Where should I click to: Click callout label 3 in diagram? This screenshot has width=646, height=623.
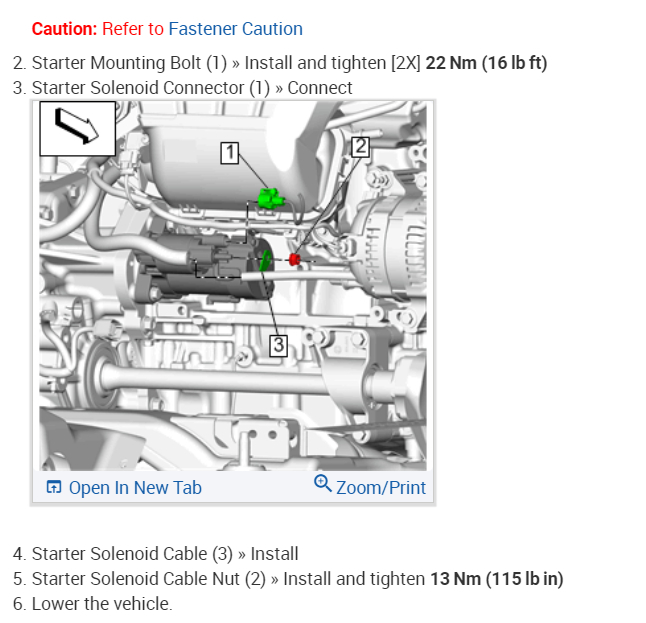coord(278,345)
